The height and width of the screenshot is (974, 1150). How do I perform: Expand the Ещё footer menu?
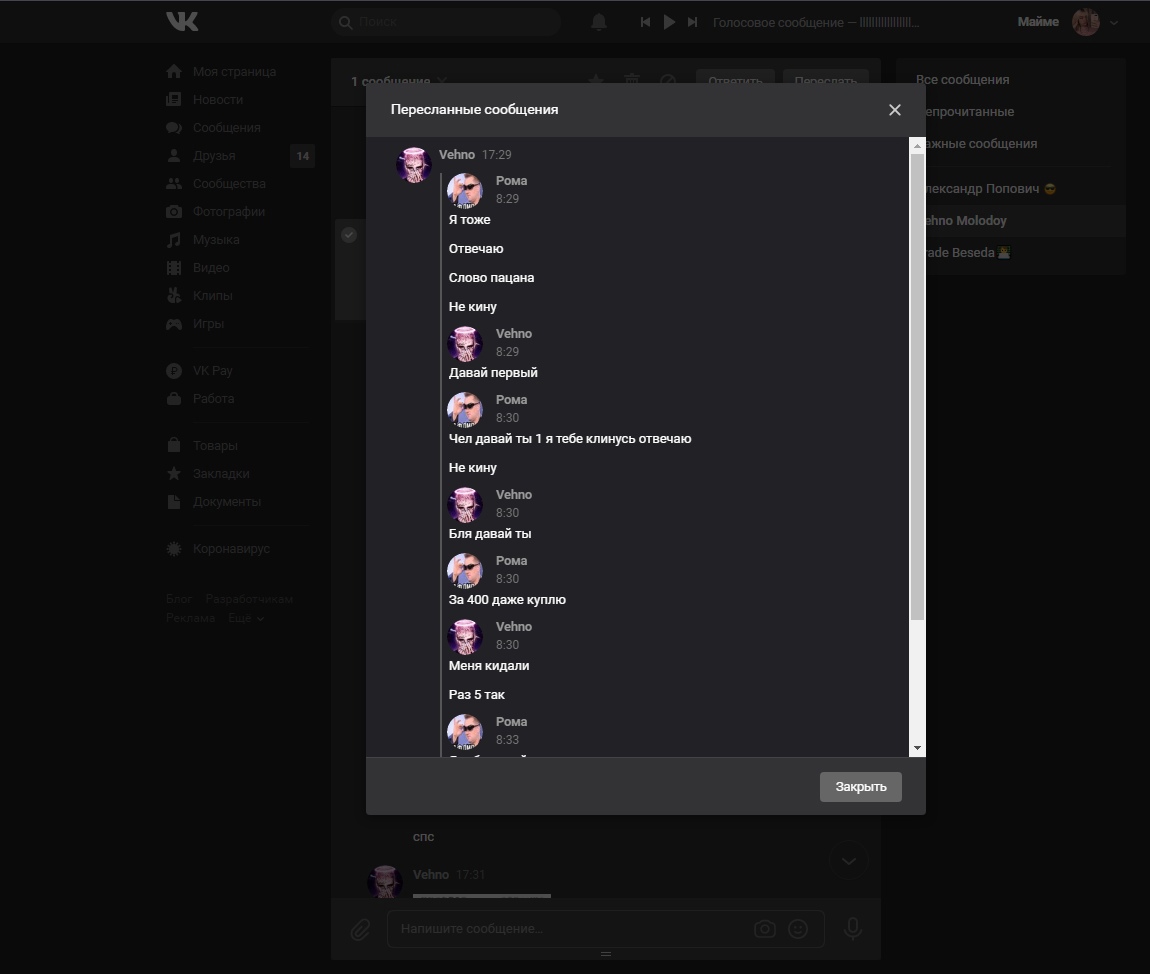tap(245, 619)
